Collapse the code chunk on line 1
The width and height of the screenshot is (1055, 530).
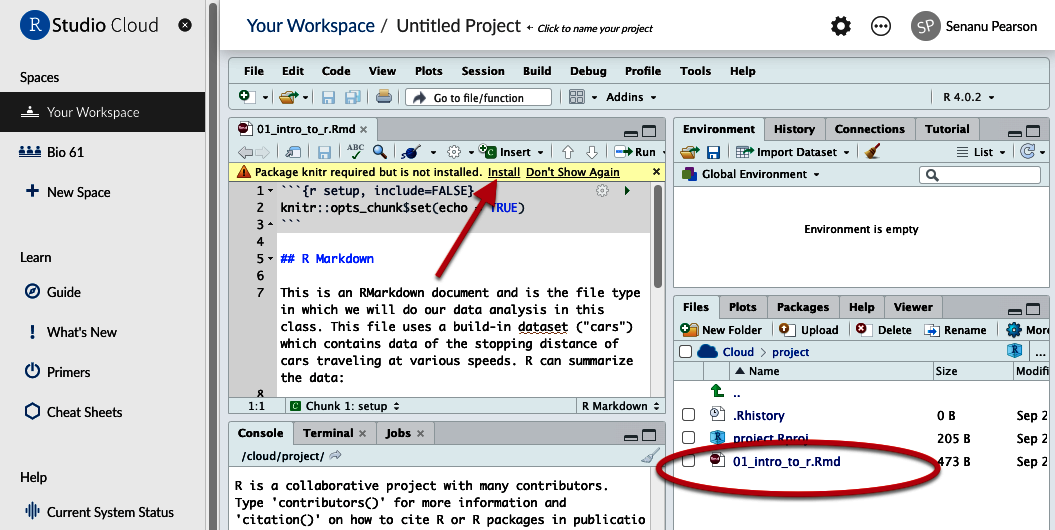pos(270,191)
